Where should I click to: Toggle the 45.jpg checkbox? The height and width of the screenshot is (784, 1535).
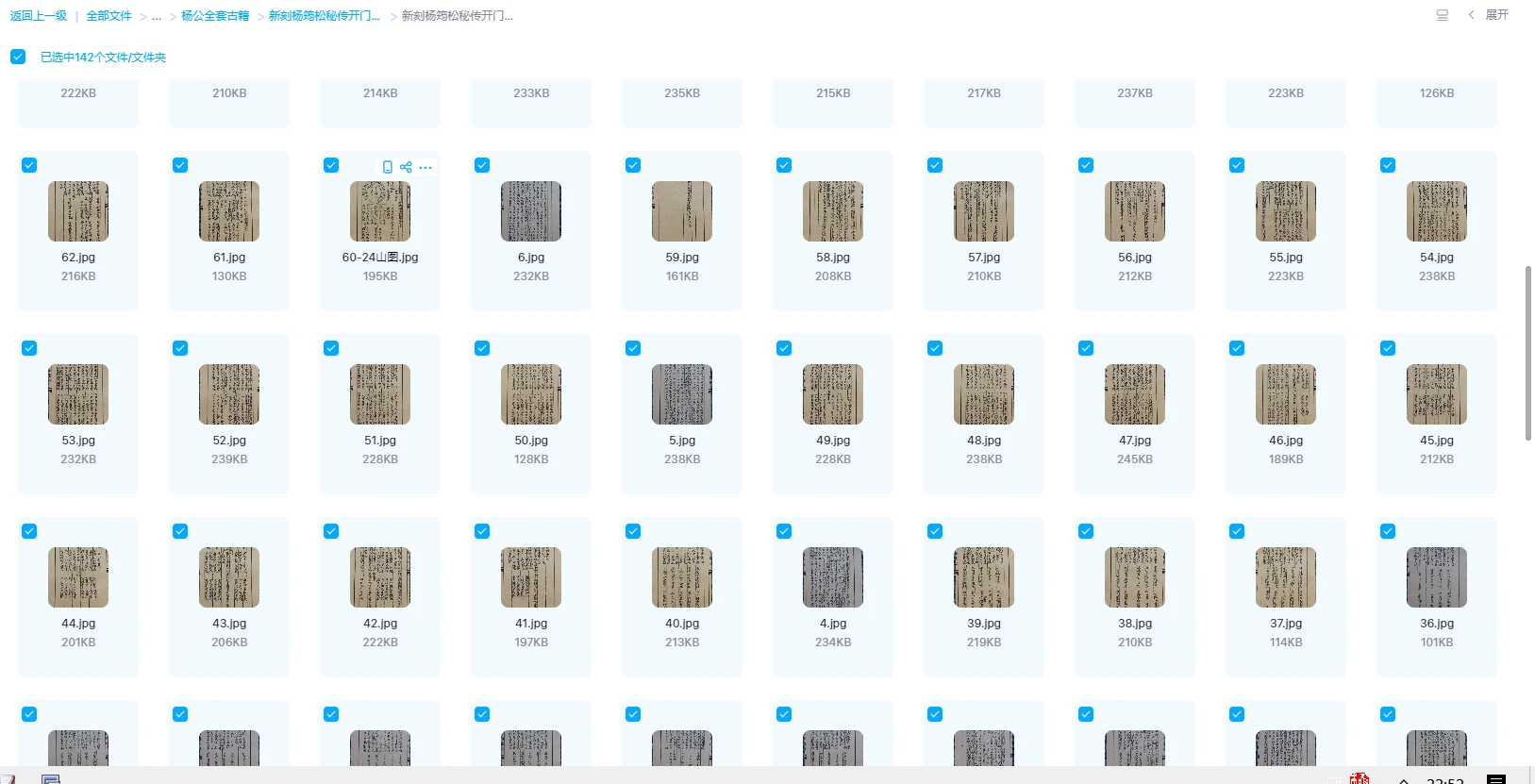(1388, 348)
